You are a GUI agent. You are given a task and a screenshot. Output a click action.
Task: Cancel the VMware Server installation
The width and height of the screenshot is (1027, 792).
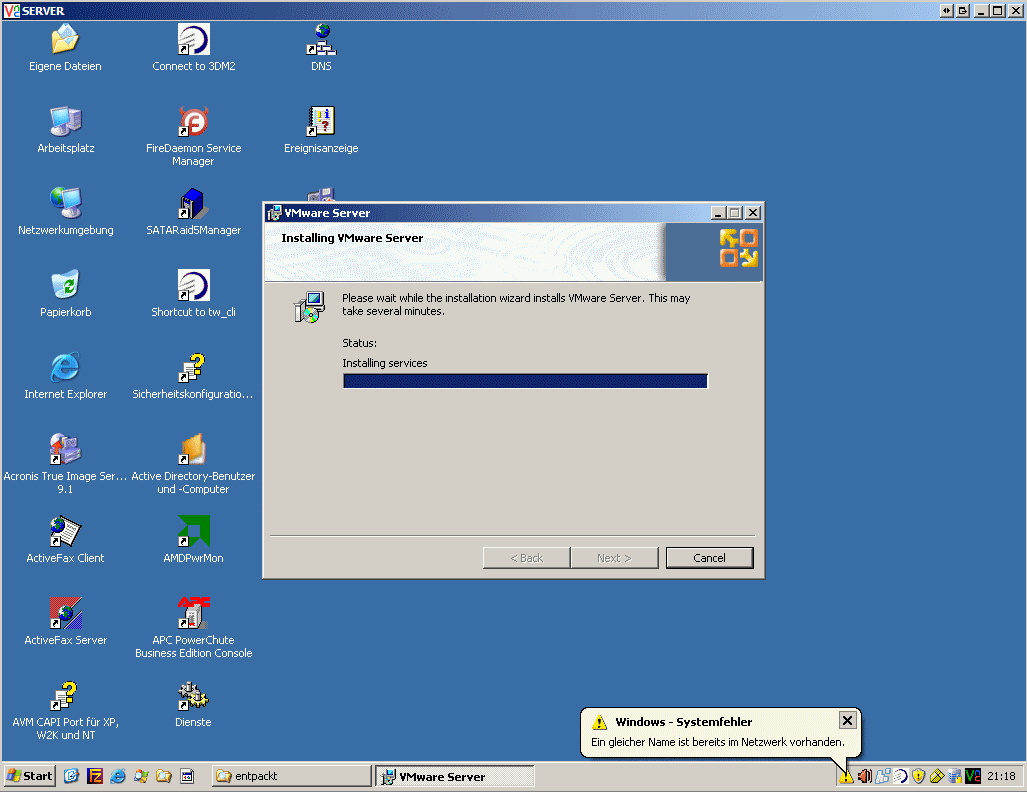tap(709, 557)
